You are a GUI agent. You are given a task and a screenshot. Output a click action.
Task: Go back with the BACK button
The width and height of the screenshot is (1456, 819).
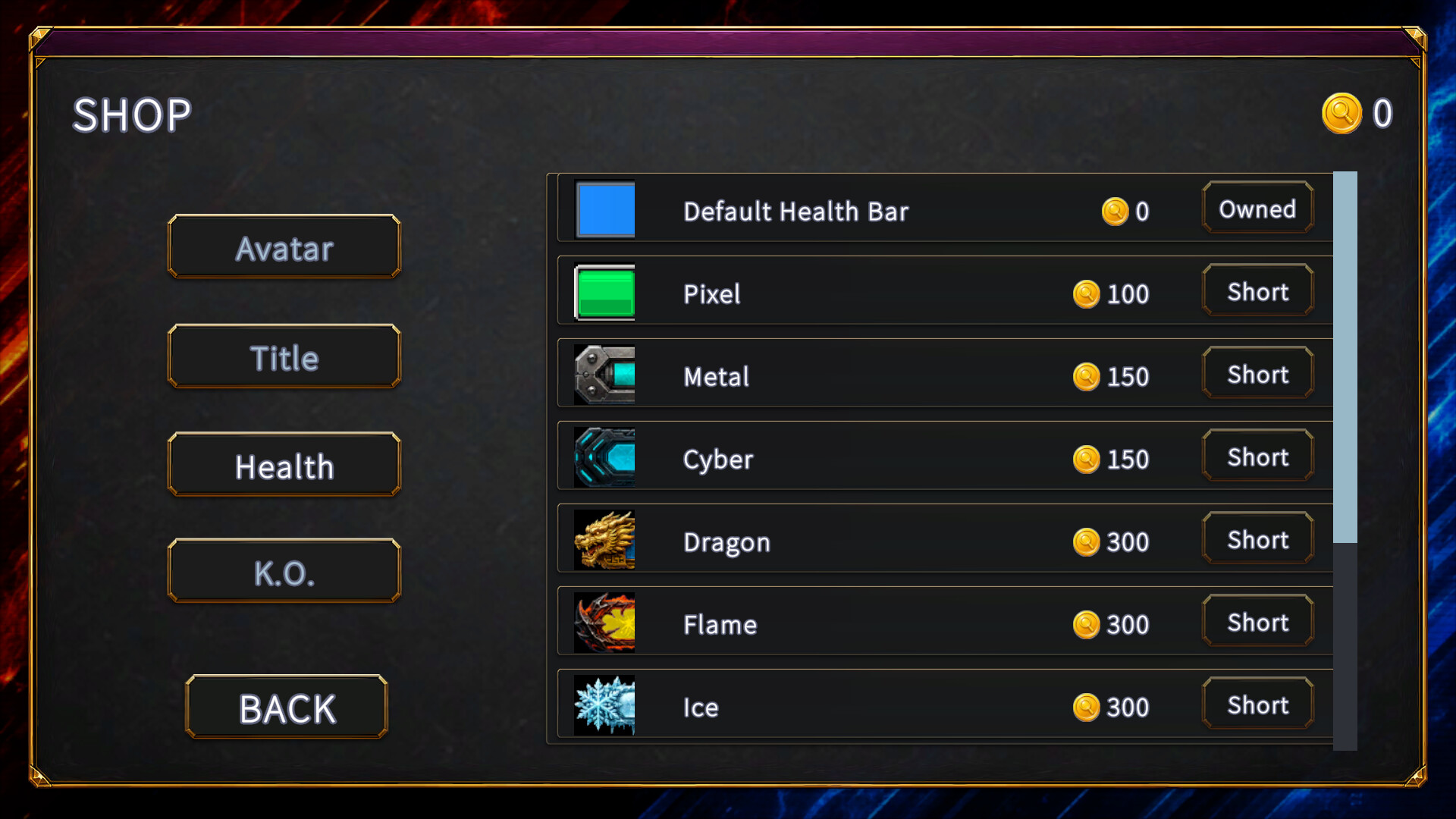coord(287,707)
